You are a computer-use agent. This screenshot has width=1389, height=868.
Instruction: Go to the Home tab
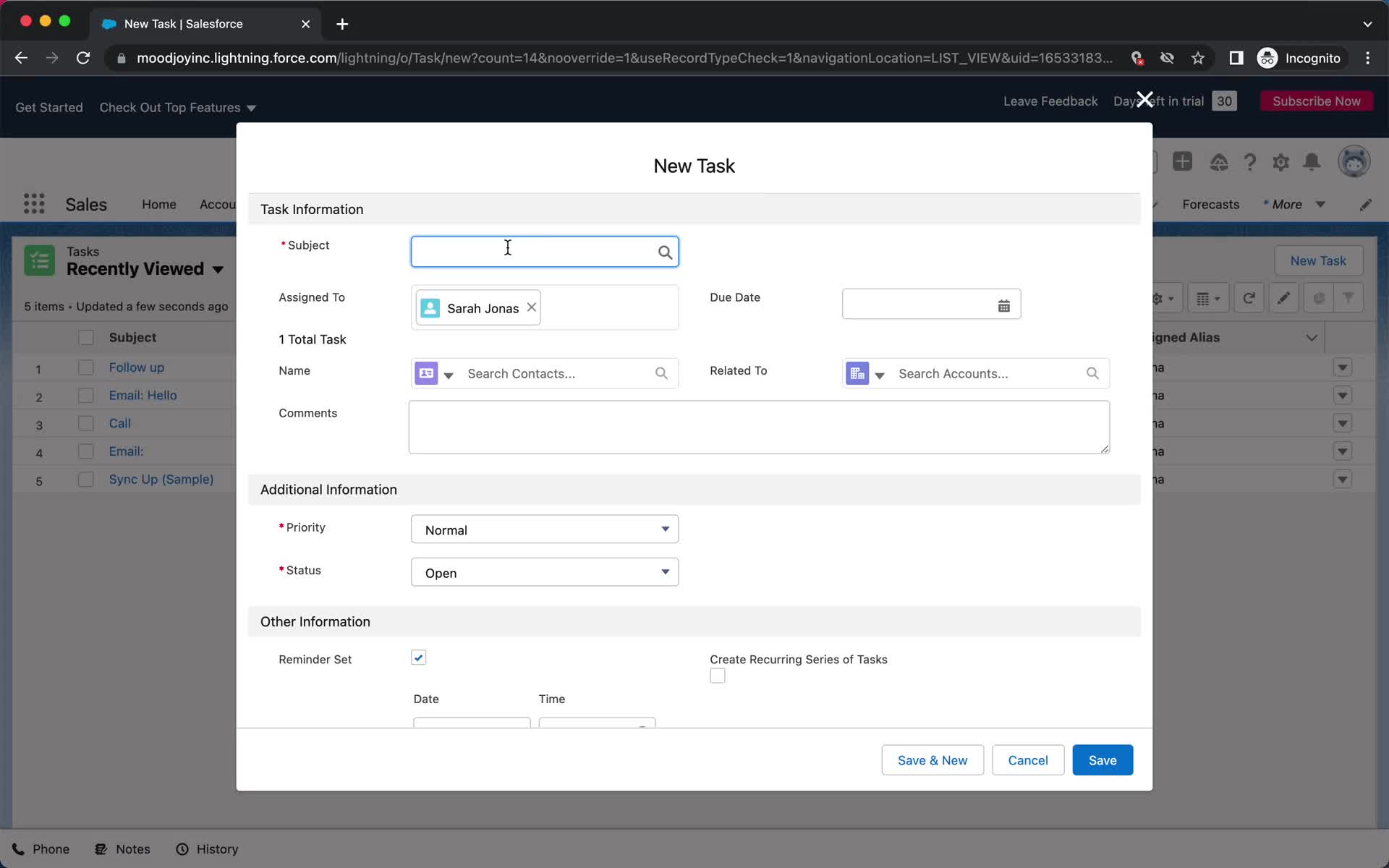point(159,205)
